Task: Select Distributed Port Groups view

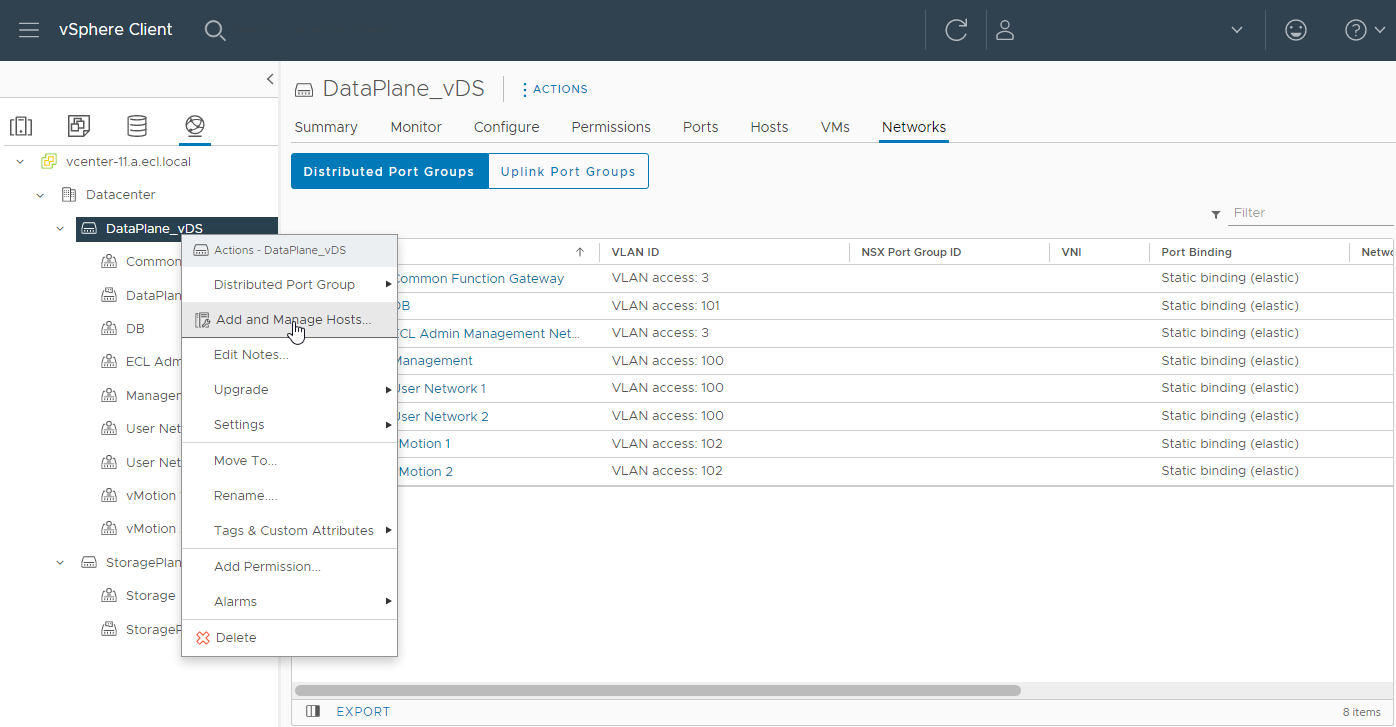Action: pyautogui.click(x=389, y=171)
